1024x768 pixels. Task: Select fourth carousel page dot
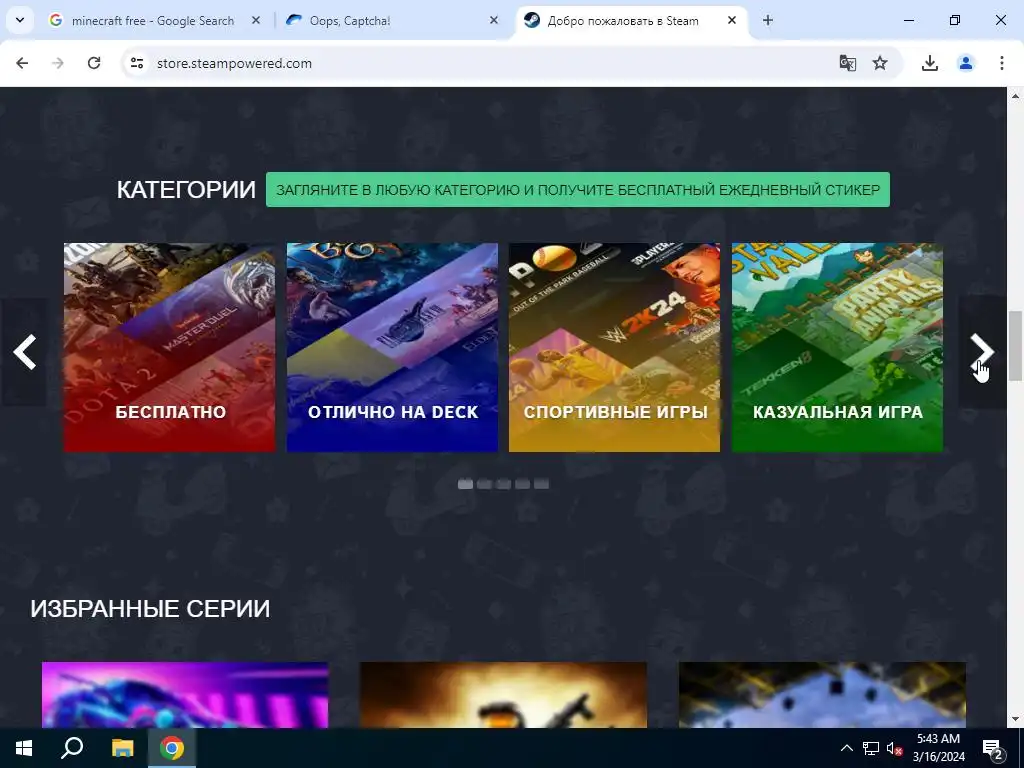[522, 484]
